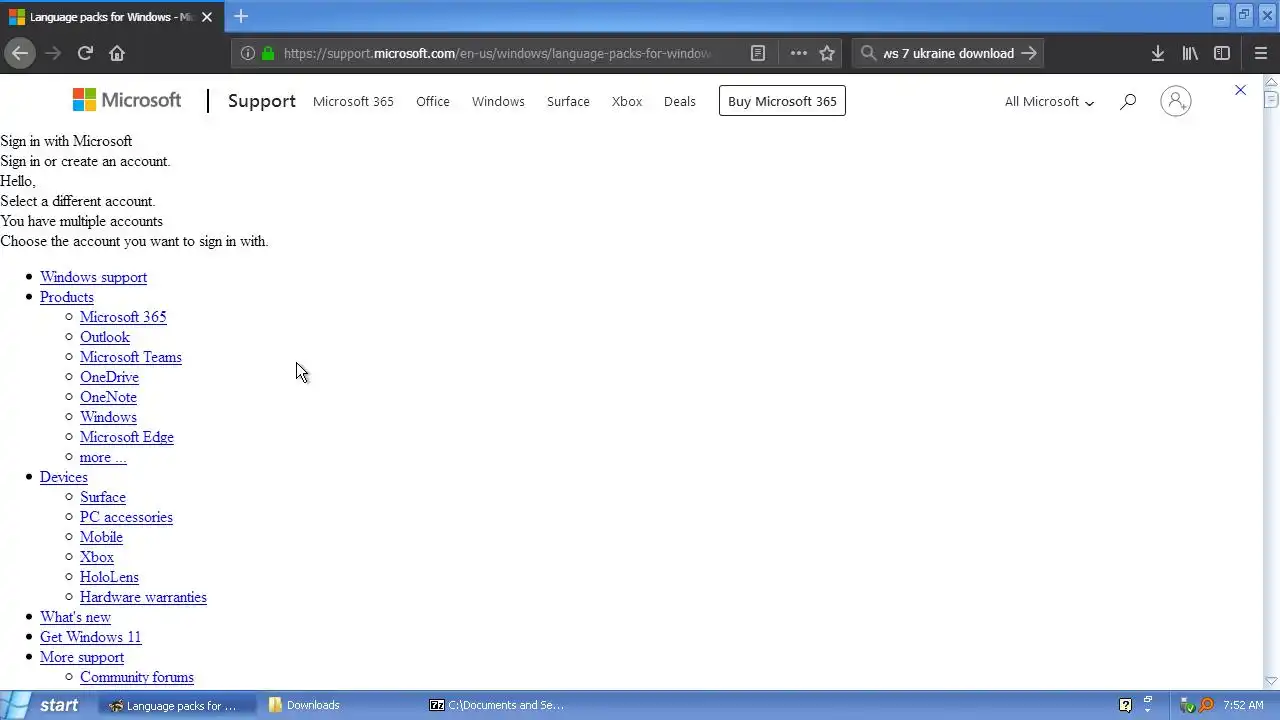Open the forward navigation arrow

click(53, 53)
